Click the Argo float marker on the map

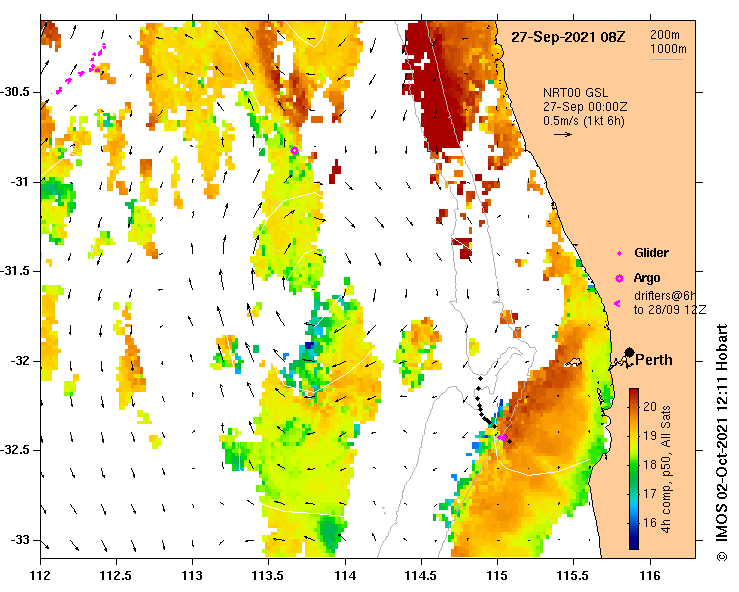pyautogui.click(x=295, y=150)
